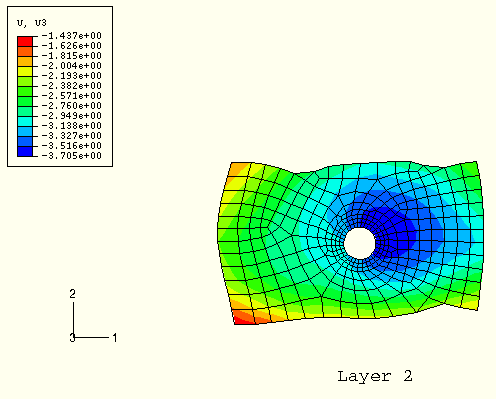Click the Layer 2 label
The image size is (496, 399).
tap(375, 376)
